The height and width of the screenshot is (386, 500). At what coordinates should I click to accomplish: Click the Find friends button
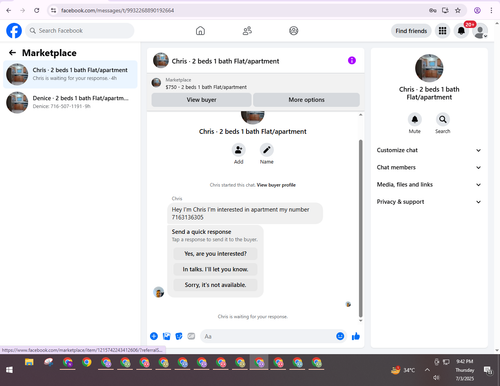tap(411, 31)
